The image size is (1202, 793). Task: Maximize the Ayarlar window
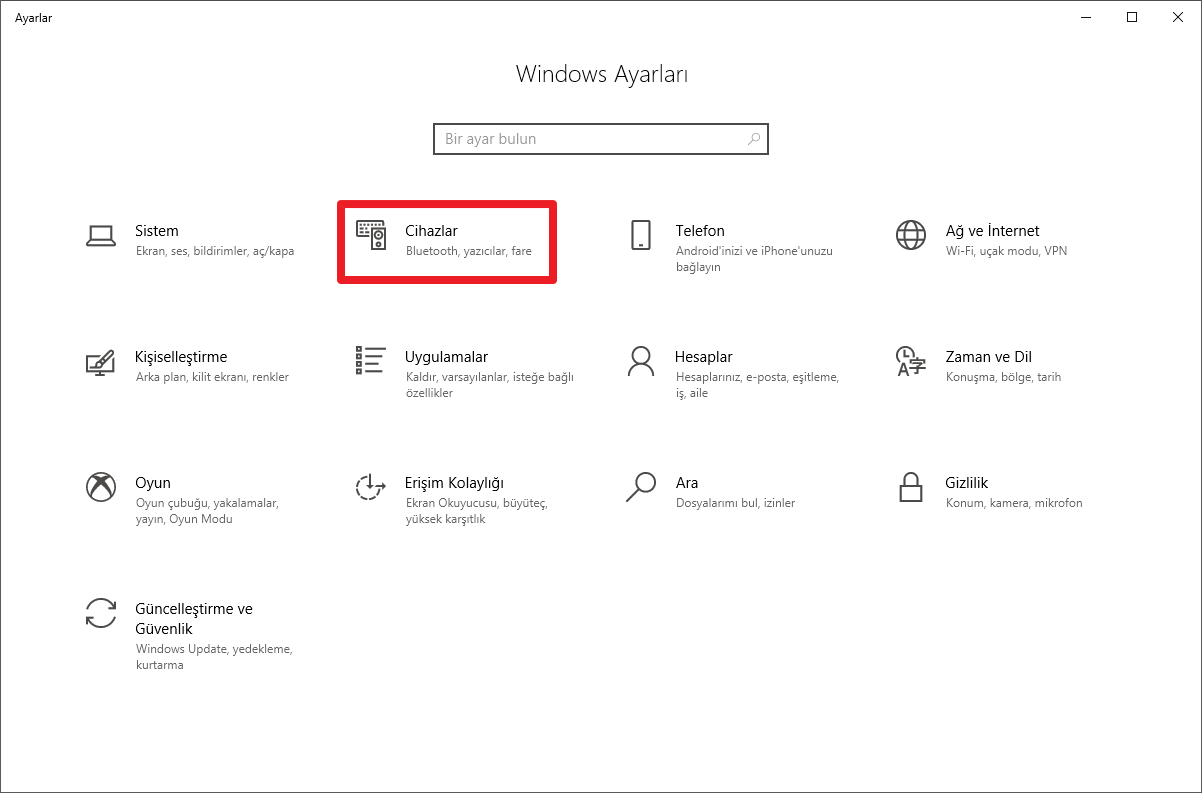1132,17
